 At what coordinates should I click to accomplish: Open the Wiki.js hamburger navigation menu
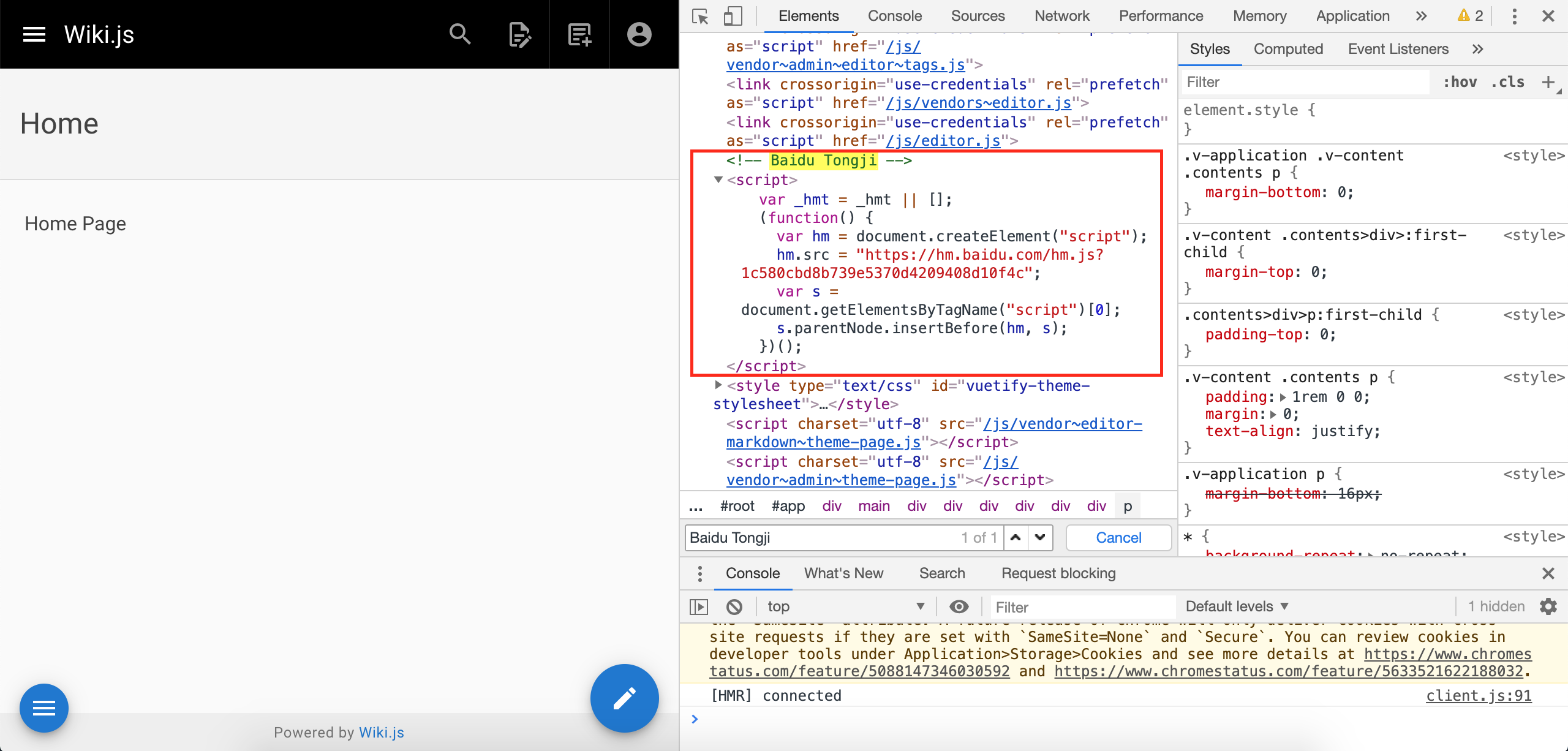34,35
